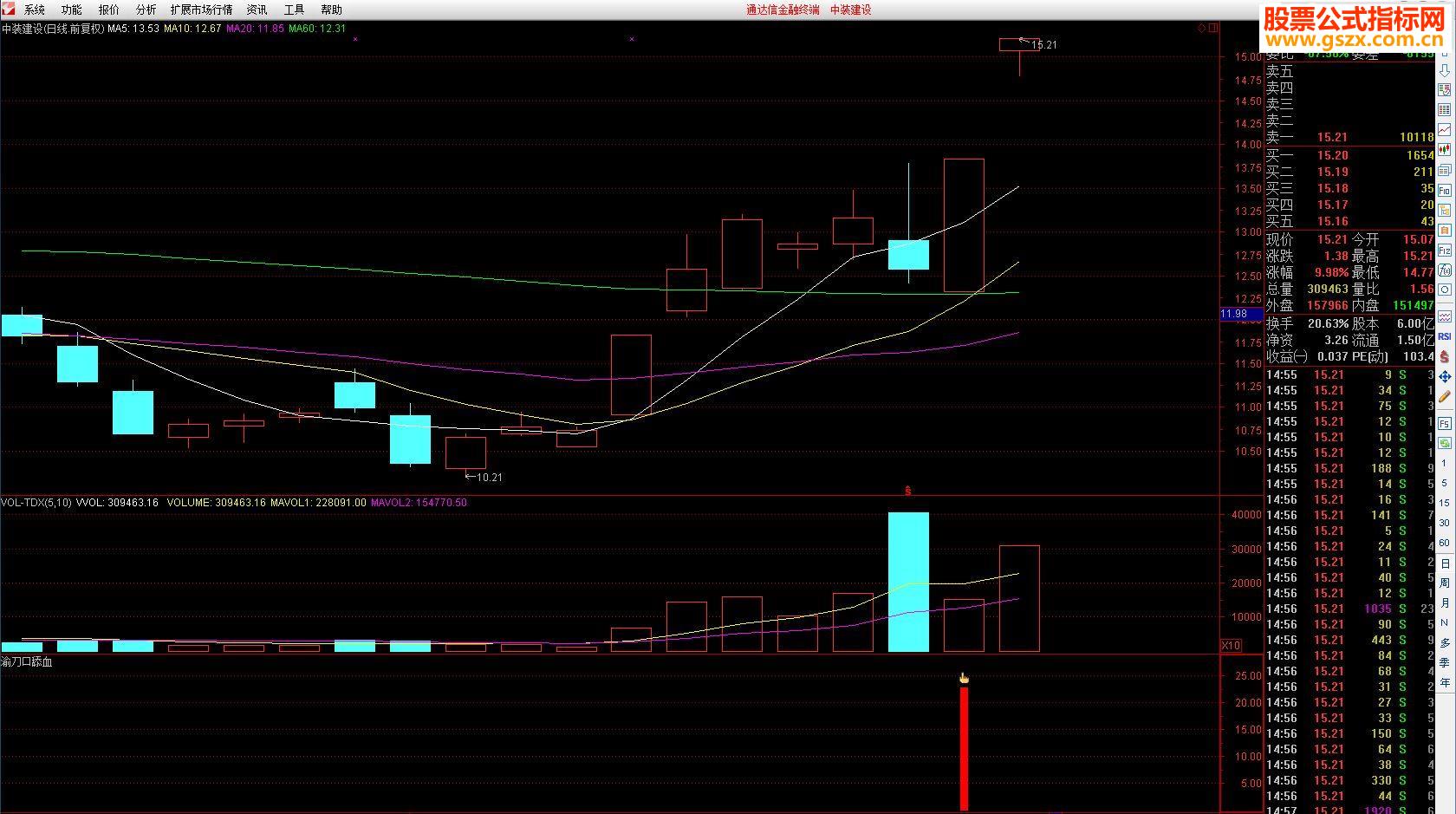1456x814 pixels.
Task: Open the purple wave indicator icon
Action: tap(1445, 316)
